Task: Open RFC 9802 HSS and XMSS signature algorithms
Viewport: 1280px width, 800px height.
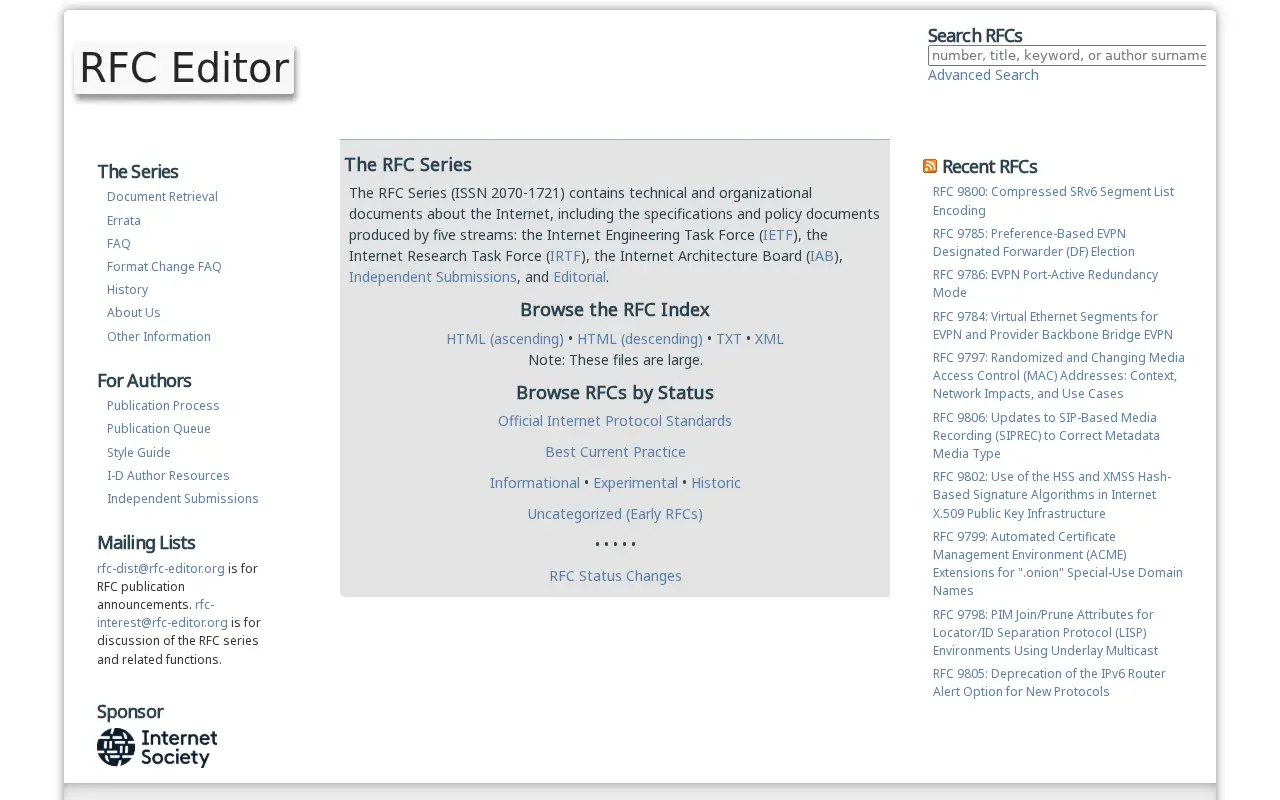Action: pyautogui.click(x=1052, y=495)
